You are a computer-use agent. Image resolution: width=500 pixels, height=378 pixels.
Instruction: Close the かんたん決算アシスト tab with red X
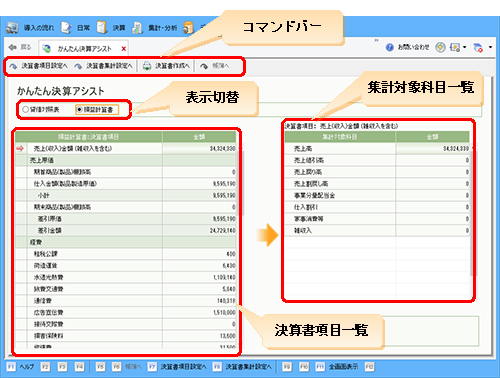tap(124, 49)
